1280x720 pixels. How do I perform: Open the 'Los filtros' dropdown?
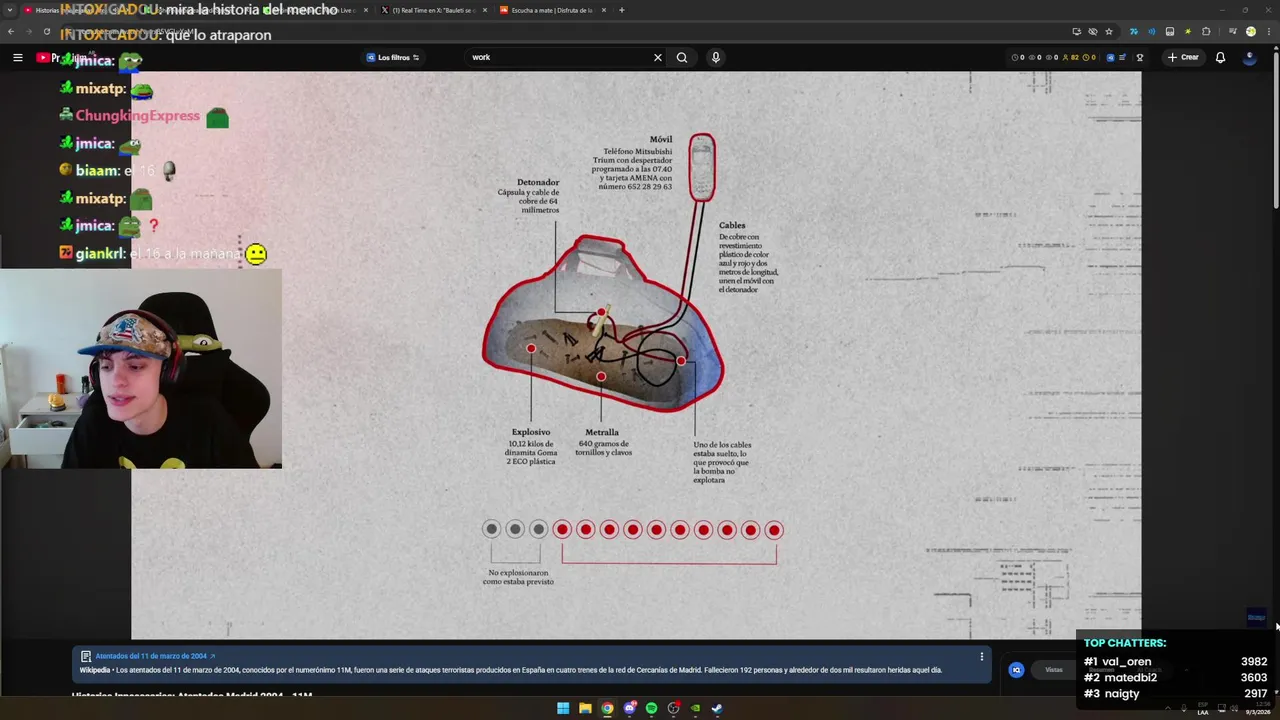(x=393, y=58)
